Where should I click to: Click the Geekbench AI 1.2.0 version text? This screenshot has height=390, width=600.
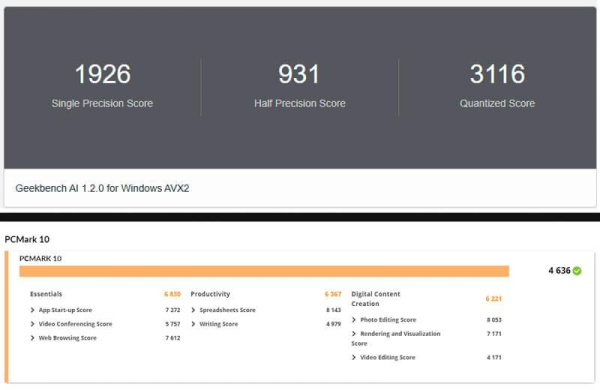point(102,188)
